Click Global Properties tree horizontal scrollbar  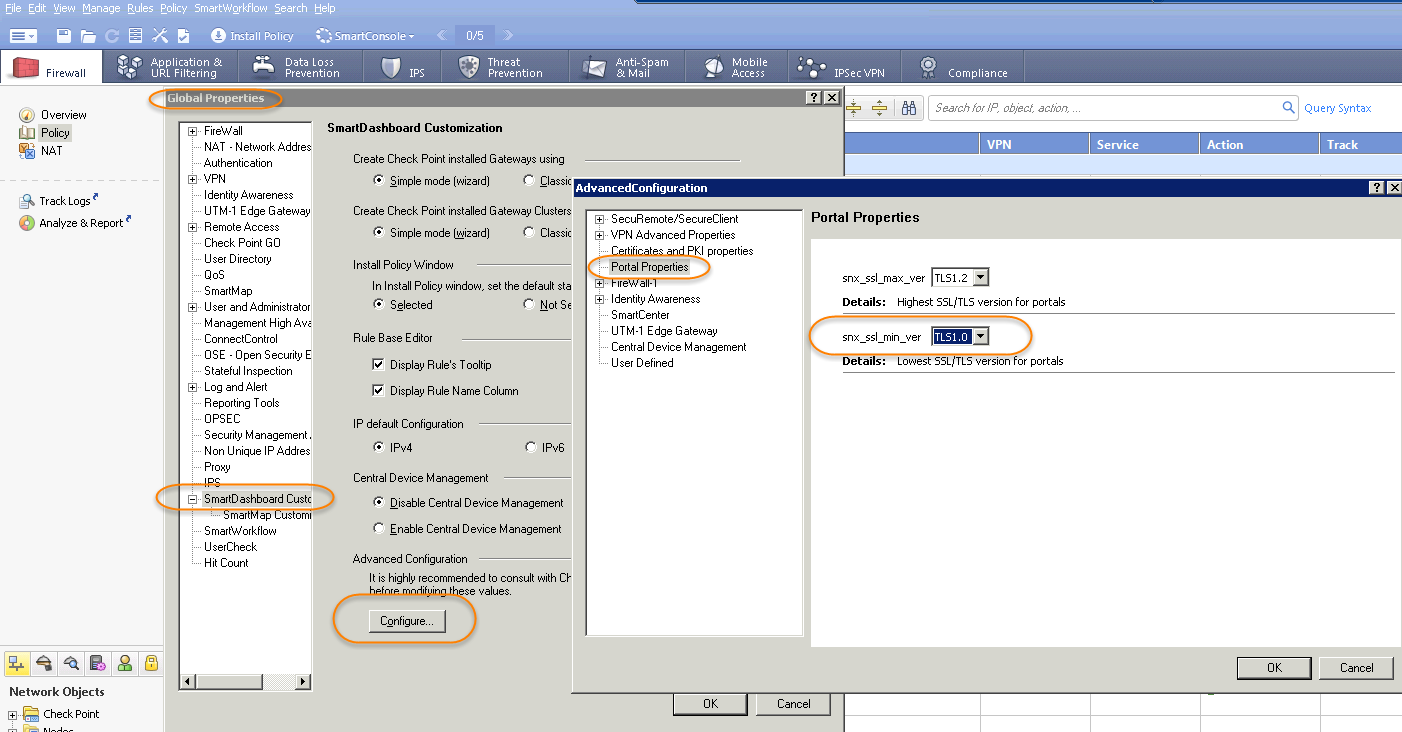point(245,683)
